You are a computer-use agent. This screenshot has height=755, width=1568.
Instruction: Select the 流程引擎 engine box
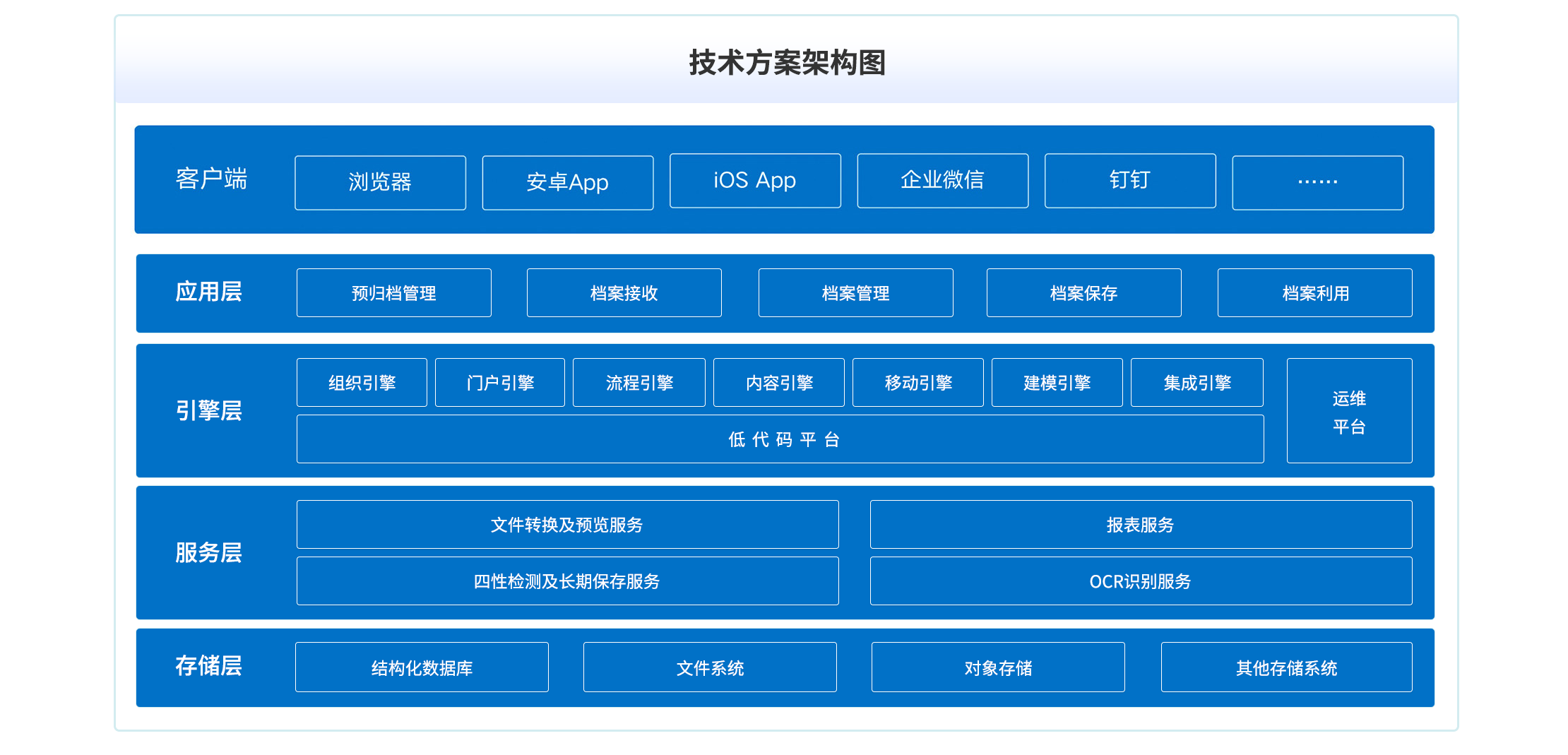tap(639, 382)
